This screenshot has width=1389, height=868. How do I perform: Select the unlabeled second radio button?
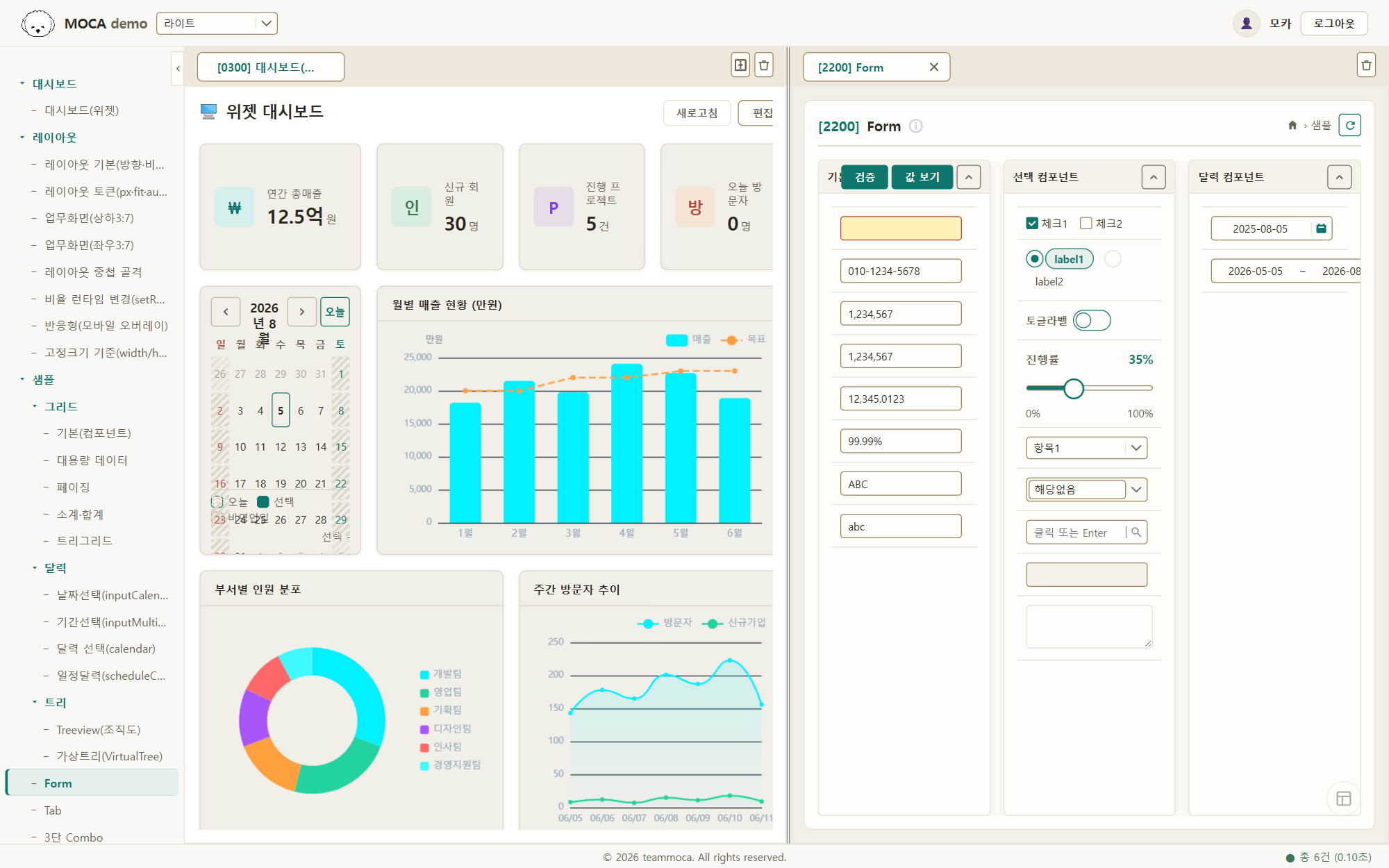1113,259
